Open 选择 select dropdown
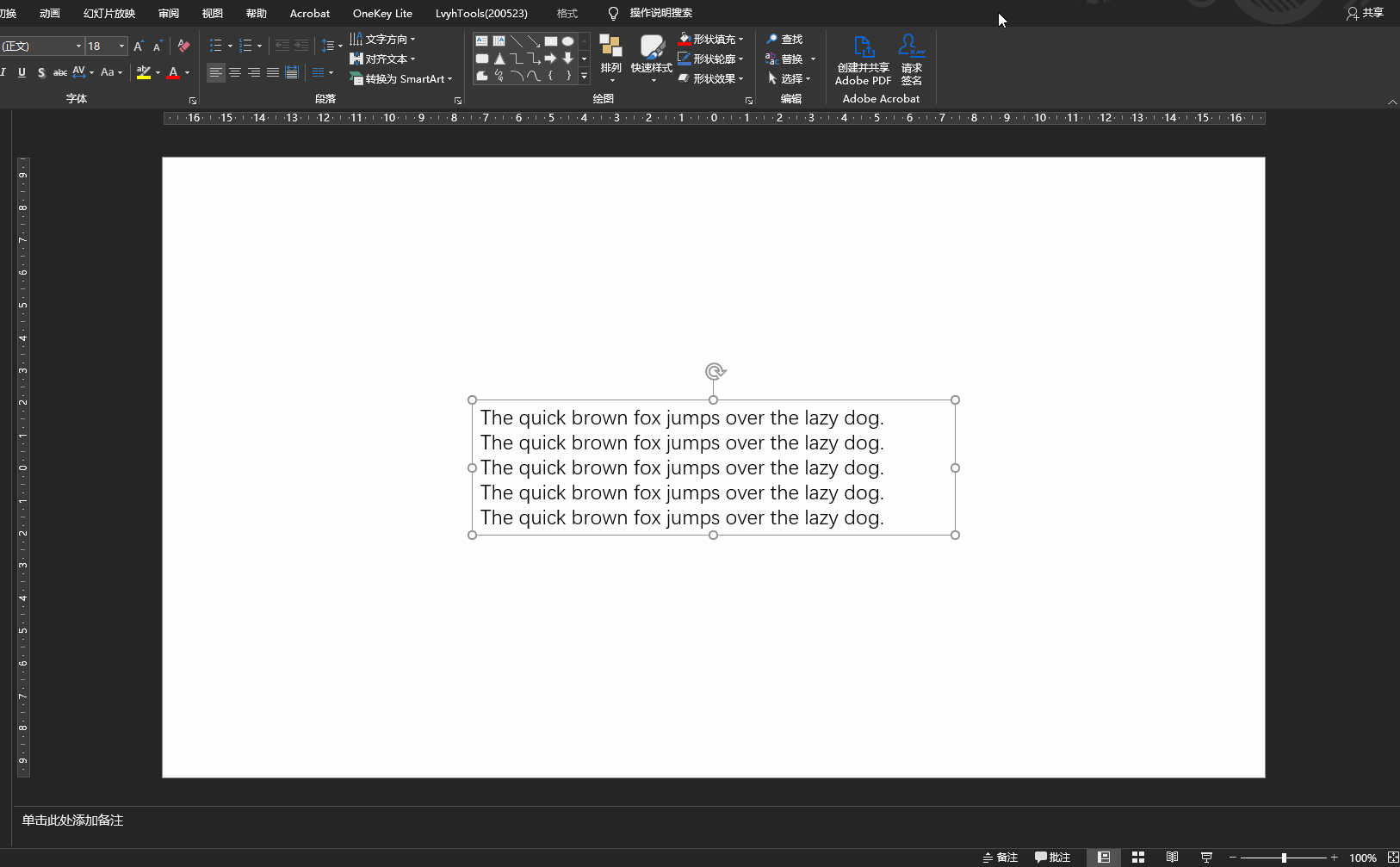The width and height of the screenshot is (1400, 867). click(789, 78)
